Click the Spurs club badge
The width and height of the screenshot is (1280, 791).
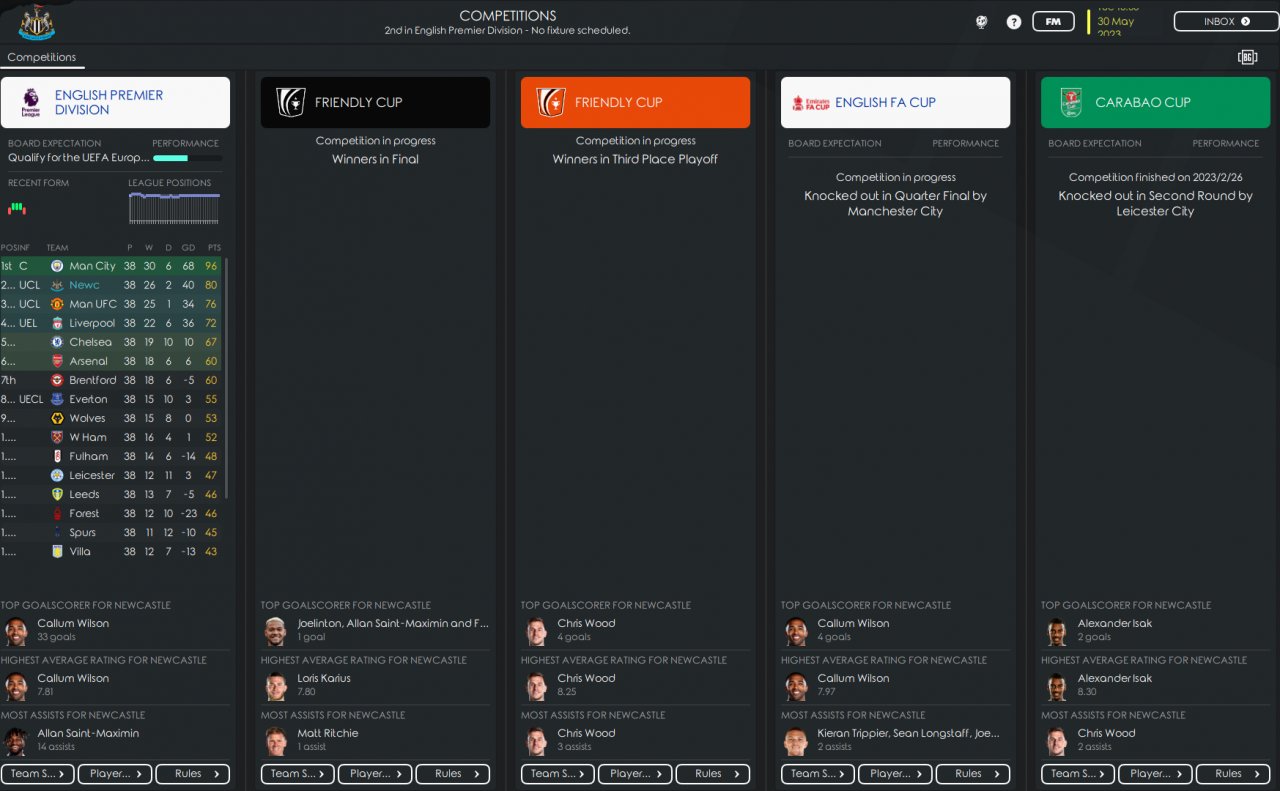[57, 532]
